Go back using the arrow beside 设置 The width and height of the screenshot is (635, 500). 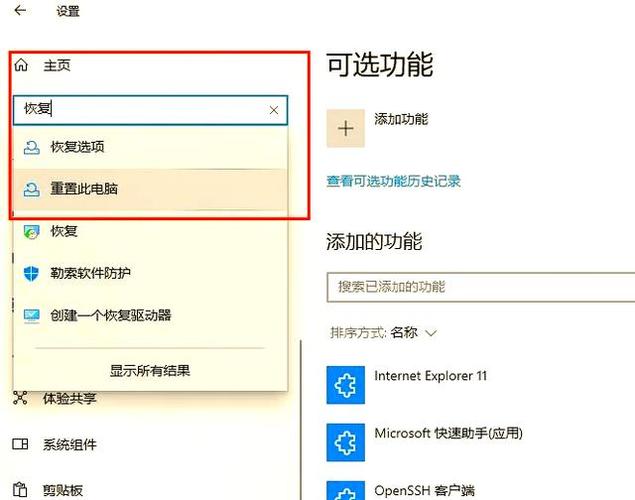(20, 11)
